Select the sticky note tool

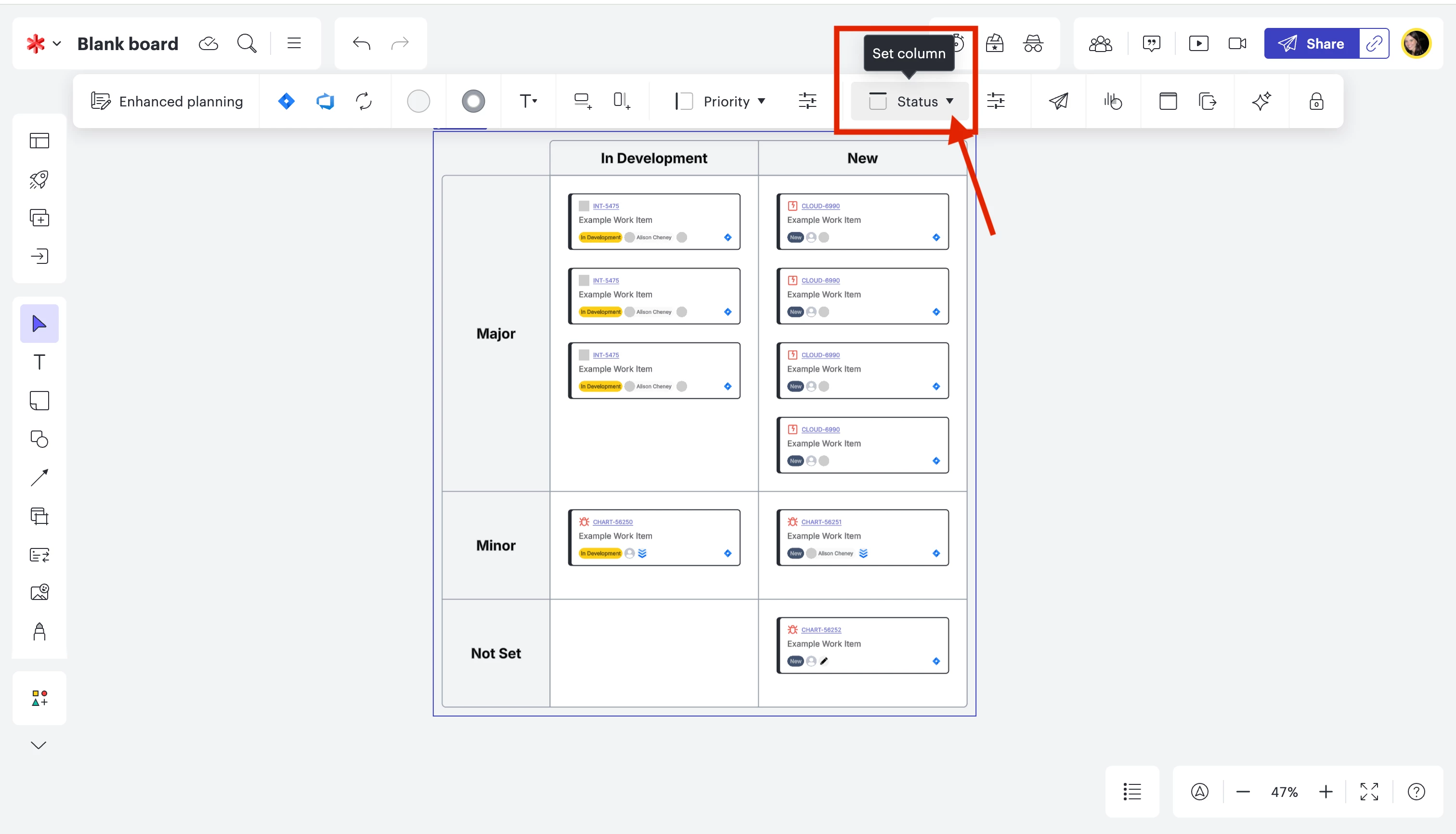click(39, 401)
